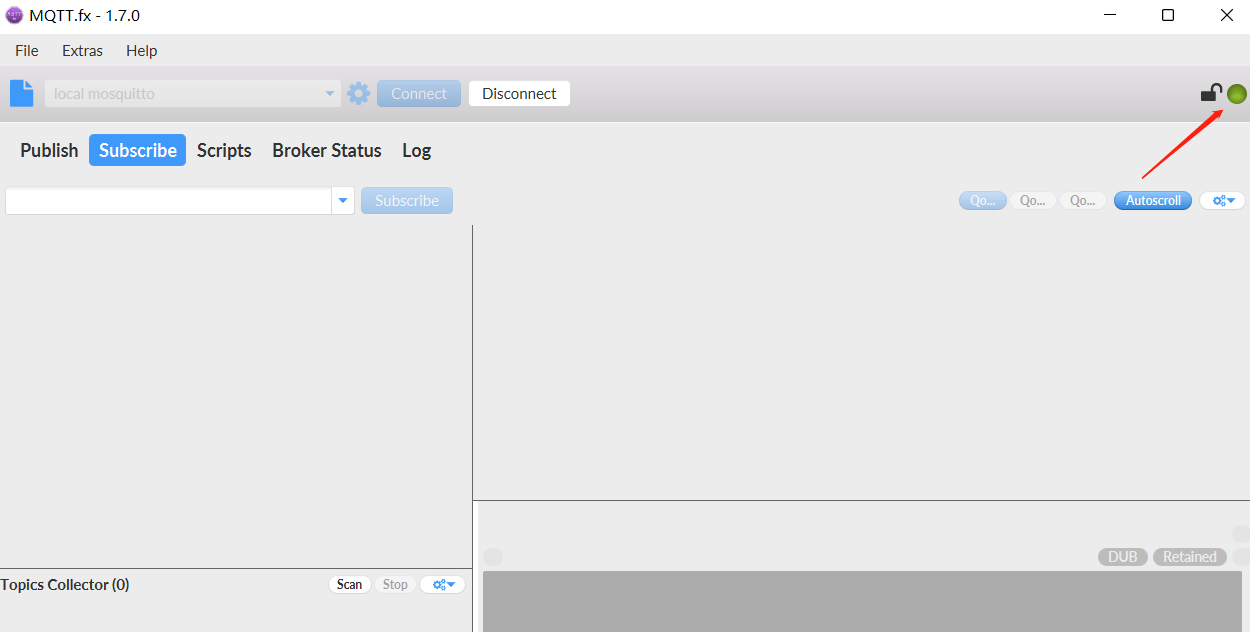Click the DUB flag indicator
The height and width of the screenshot is (632, 1250).
(1123, 557)
